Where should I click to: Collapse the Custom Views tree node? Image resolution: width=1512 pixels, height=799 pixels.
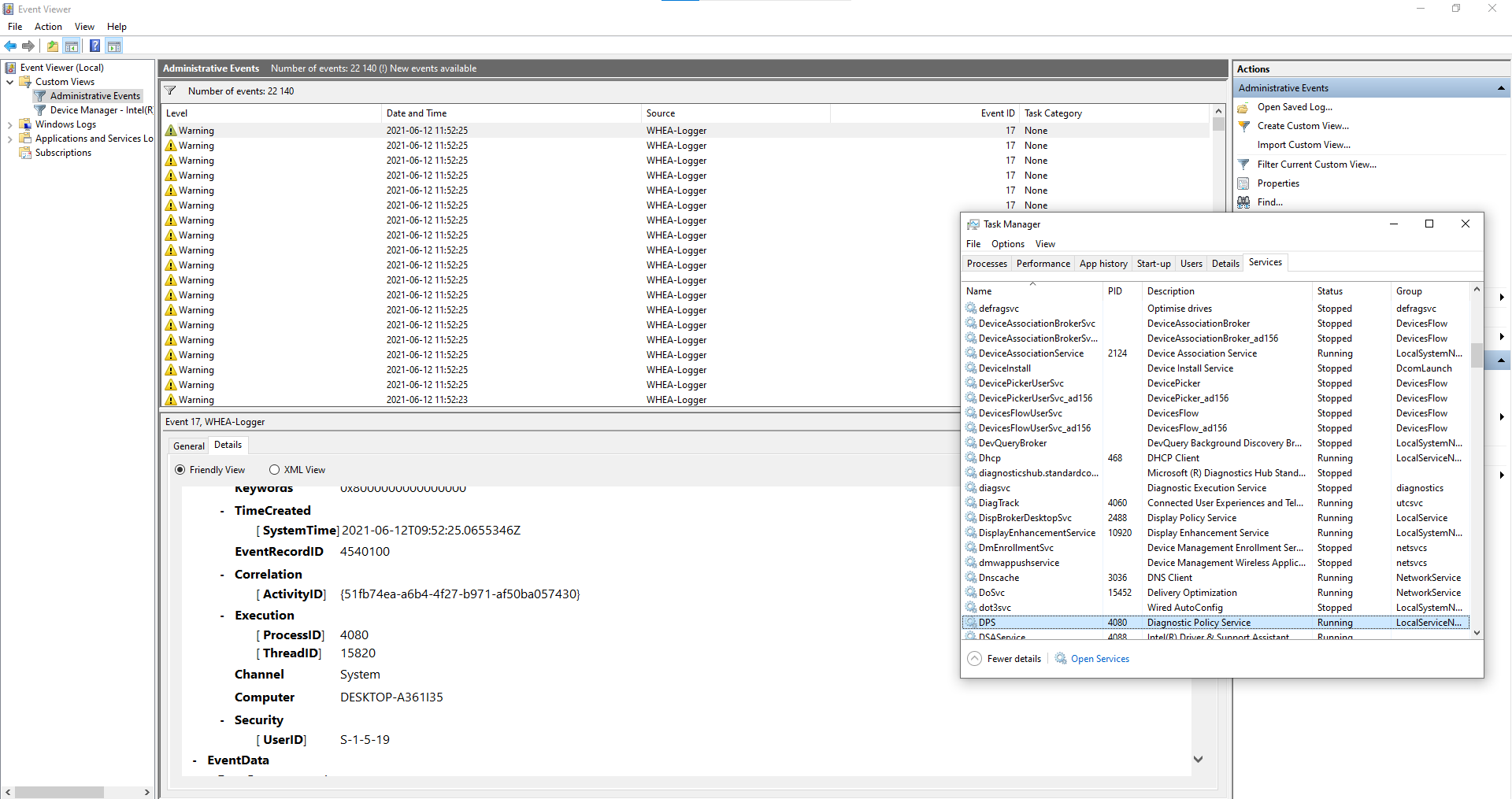point(9,81)
